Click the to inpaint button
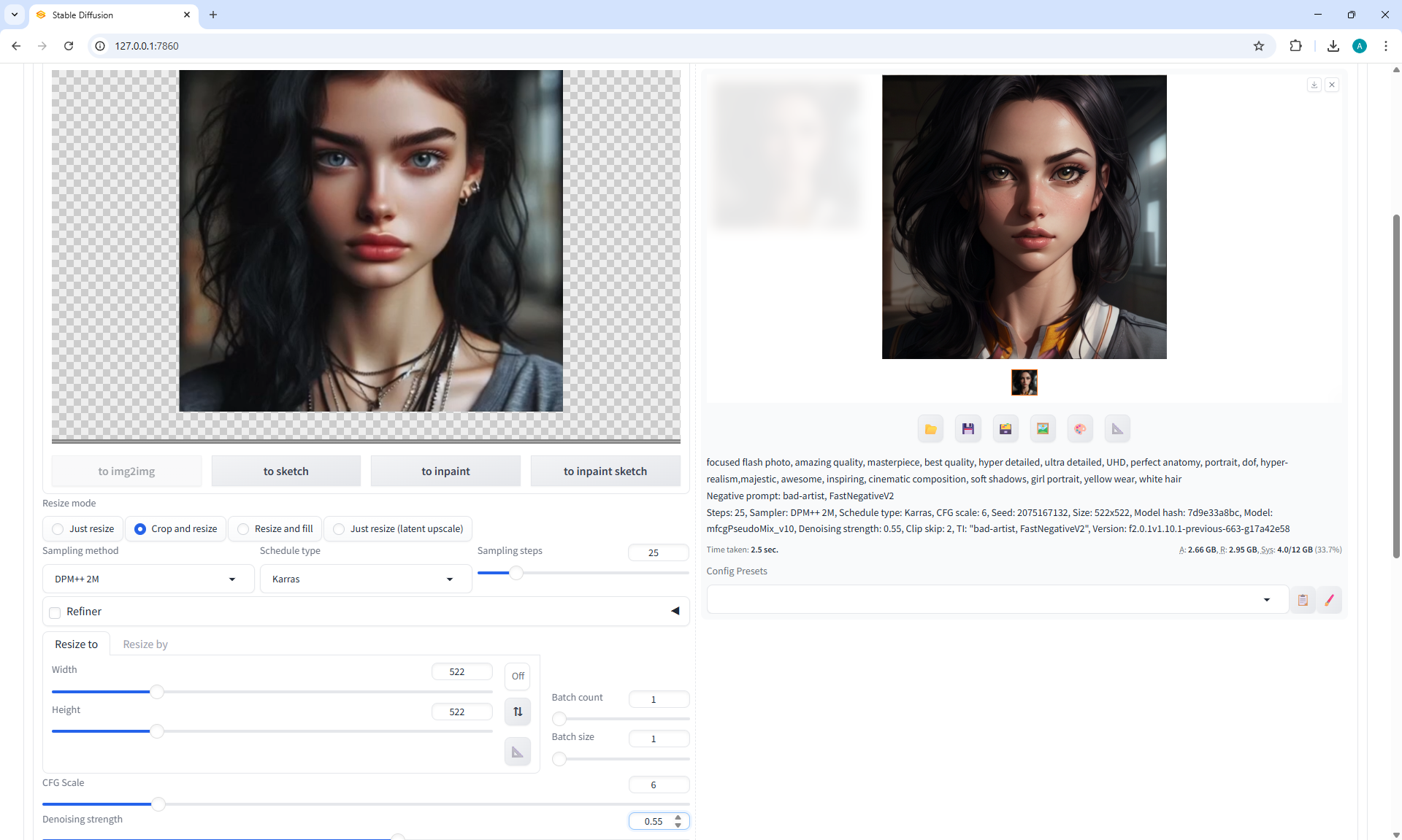 [445, 471]
